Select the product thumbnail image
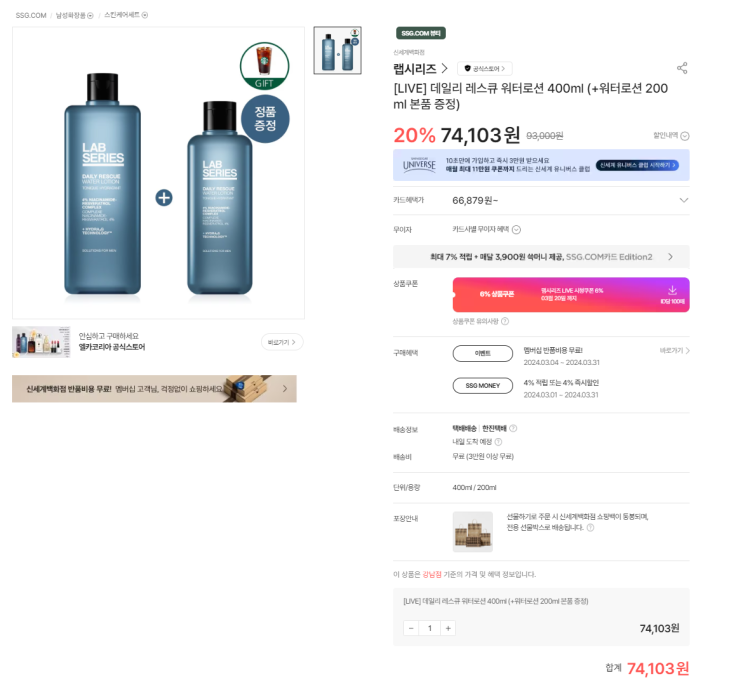This screenshot has height=690, width=743. tap(337, 50)
